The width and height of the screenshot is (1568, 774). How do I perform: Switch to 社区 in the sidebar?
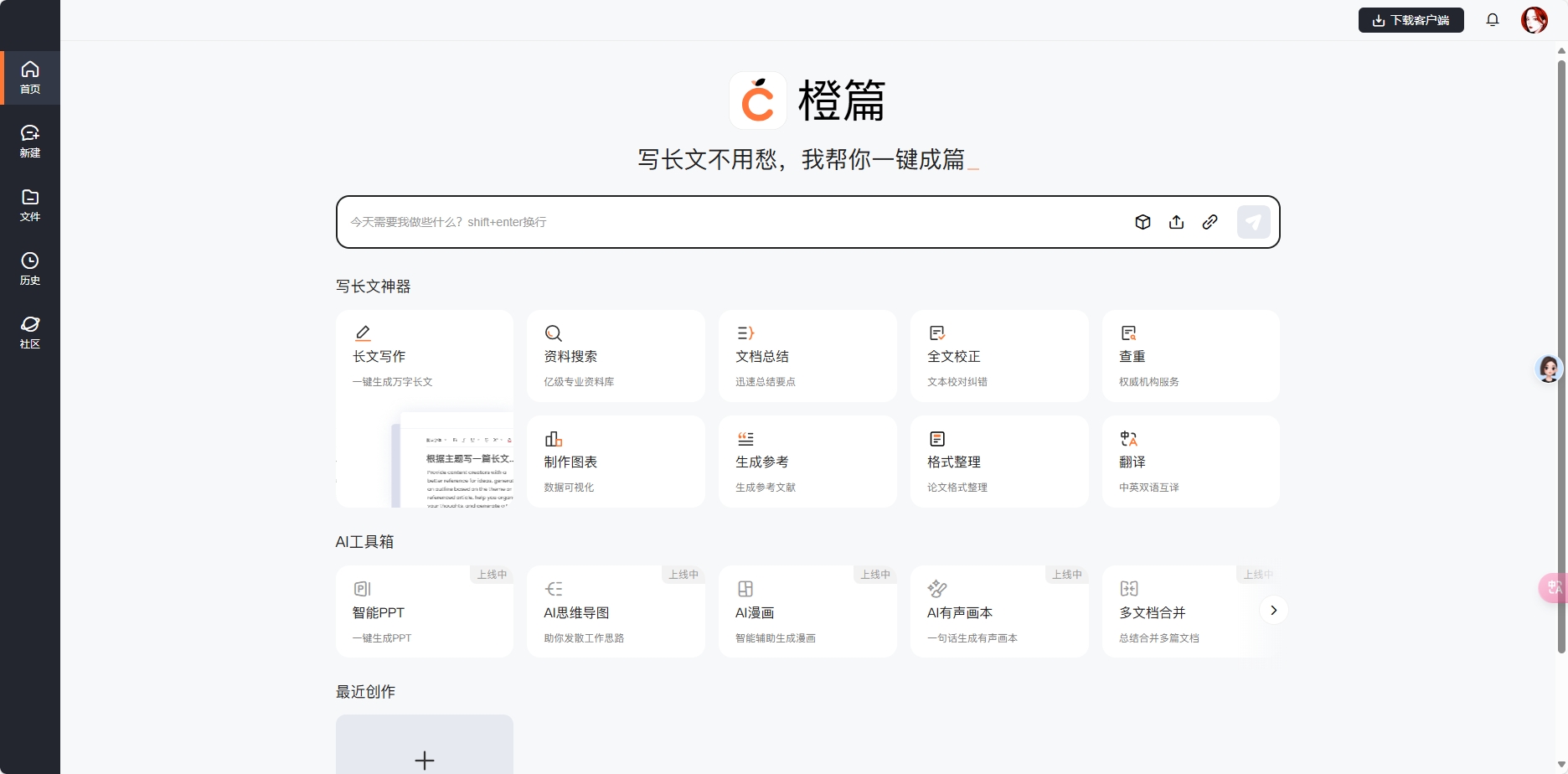tap(30, 332)
